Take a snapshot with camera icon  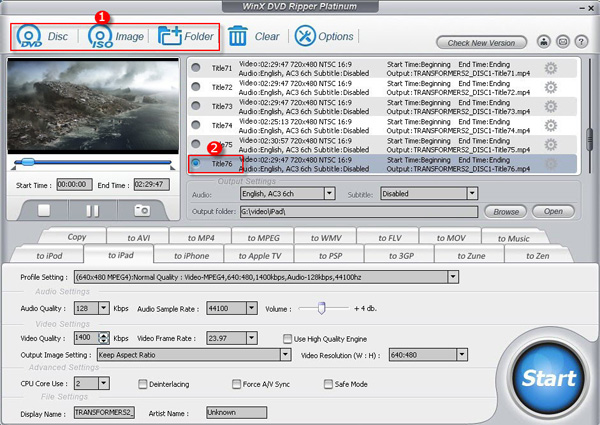pyautogui.click(x=142, y=210)
